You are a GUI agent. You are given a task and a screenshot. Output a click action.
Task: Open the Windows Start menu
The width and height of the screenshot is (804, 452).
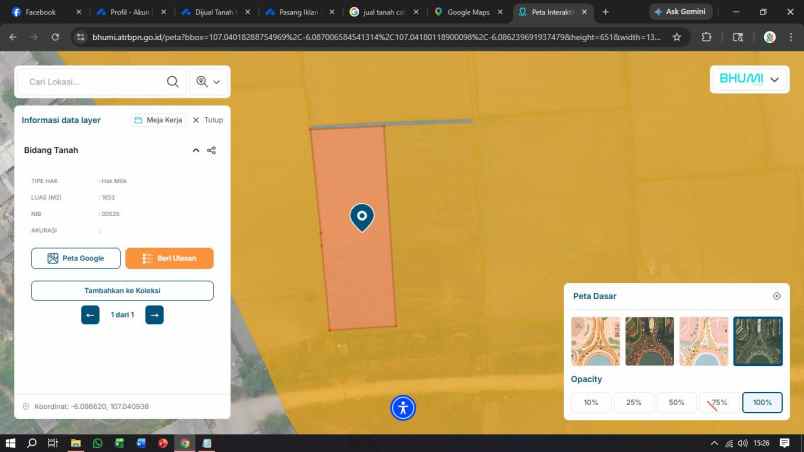pyautogui.click(x=10, y=443)
